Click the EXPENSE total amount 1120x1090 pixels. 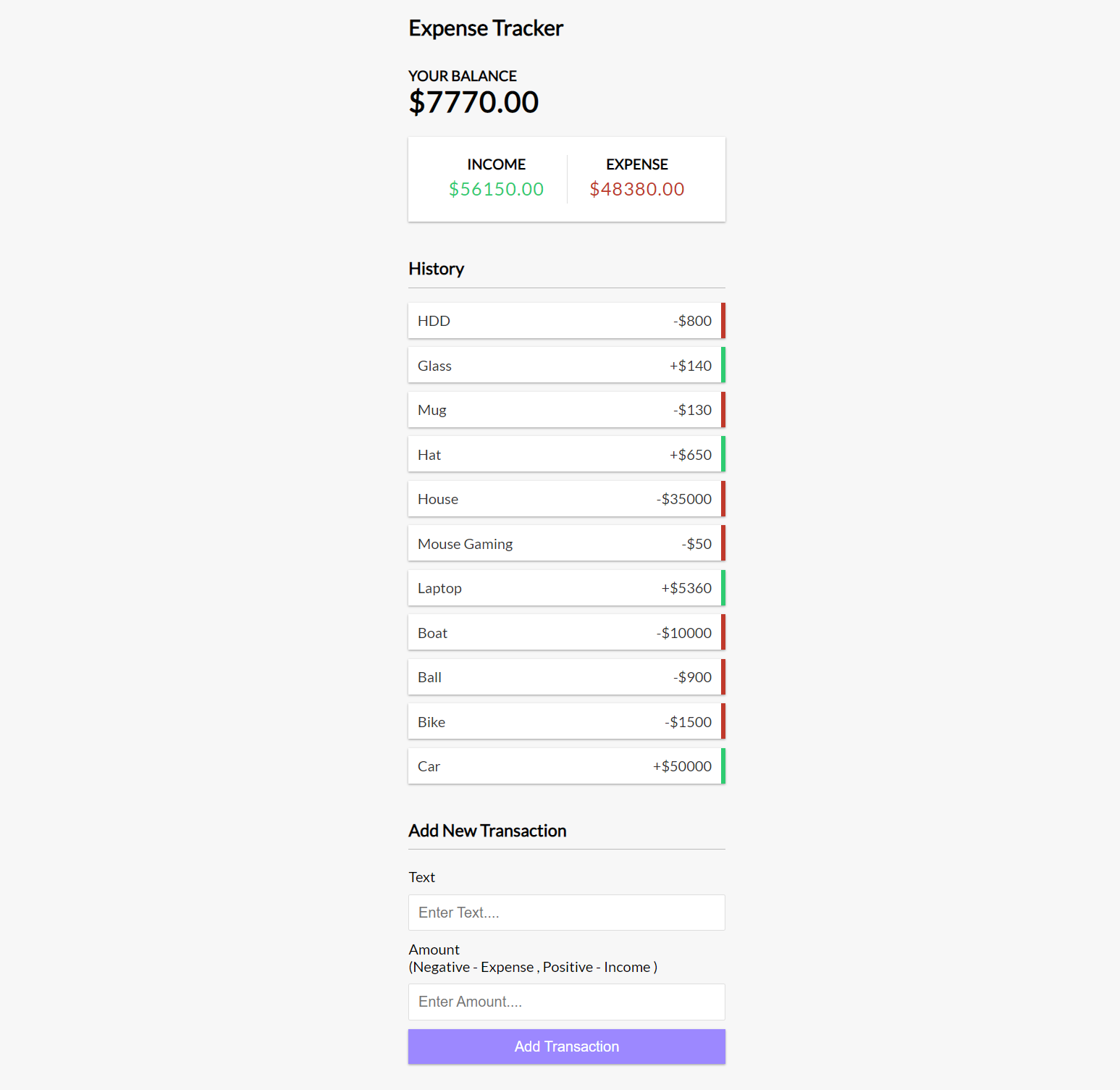pos(636,189)
